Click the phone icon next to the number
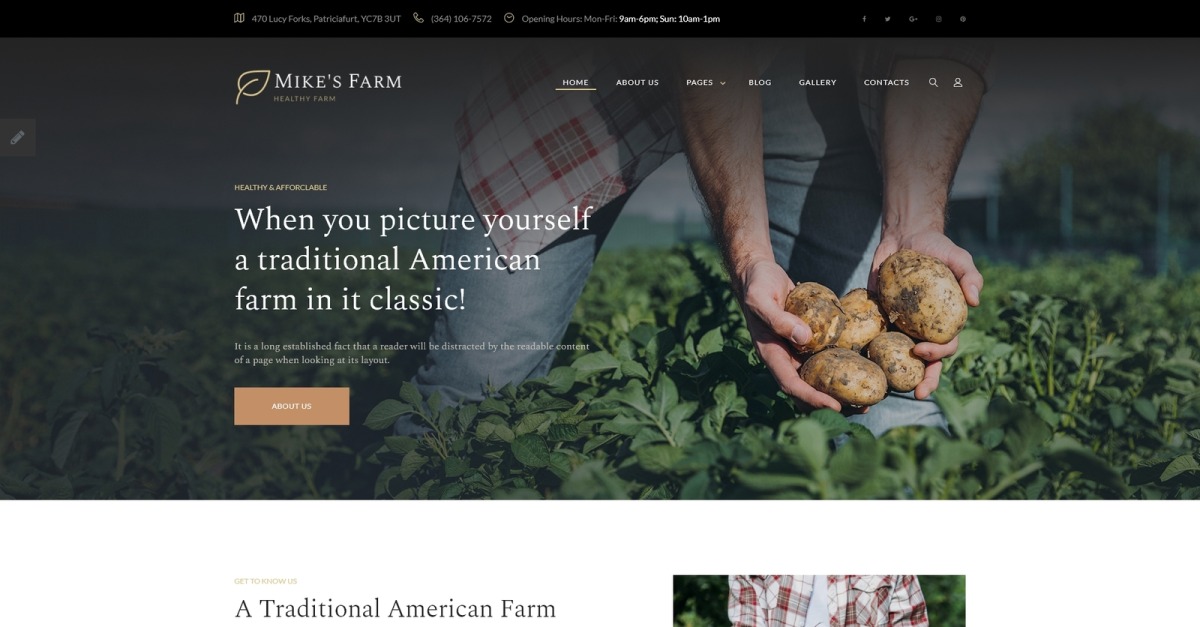Screen dimensions: 1200x627 (x=418, y=18)
